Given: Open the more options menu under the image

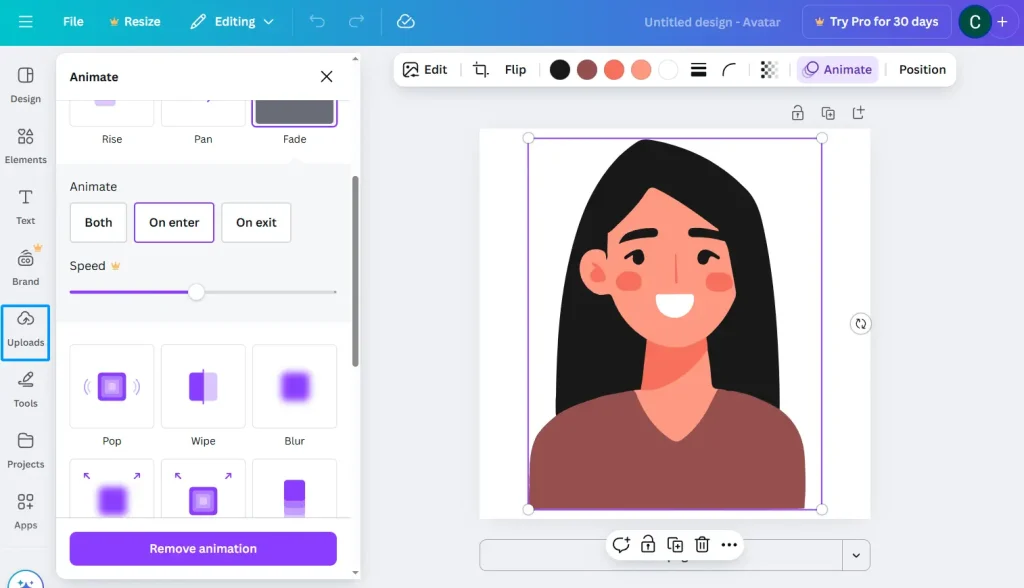Looking at the screenshot, I should click(x=729, y=544).
